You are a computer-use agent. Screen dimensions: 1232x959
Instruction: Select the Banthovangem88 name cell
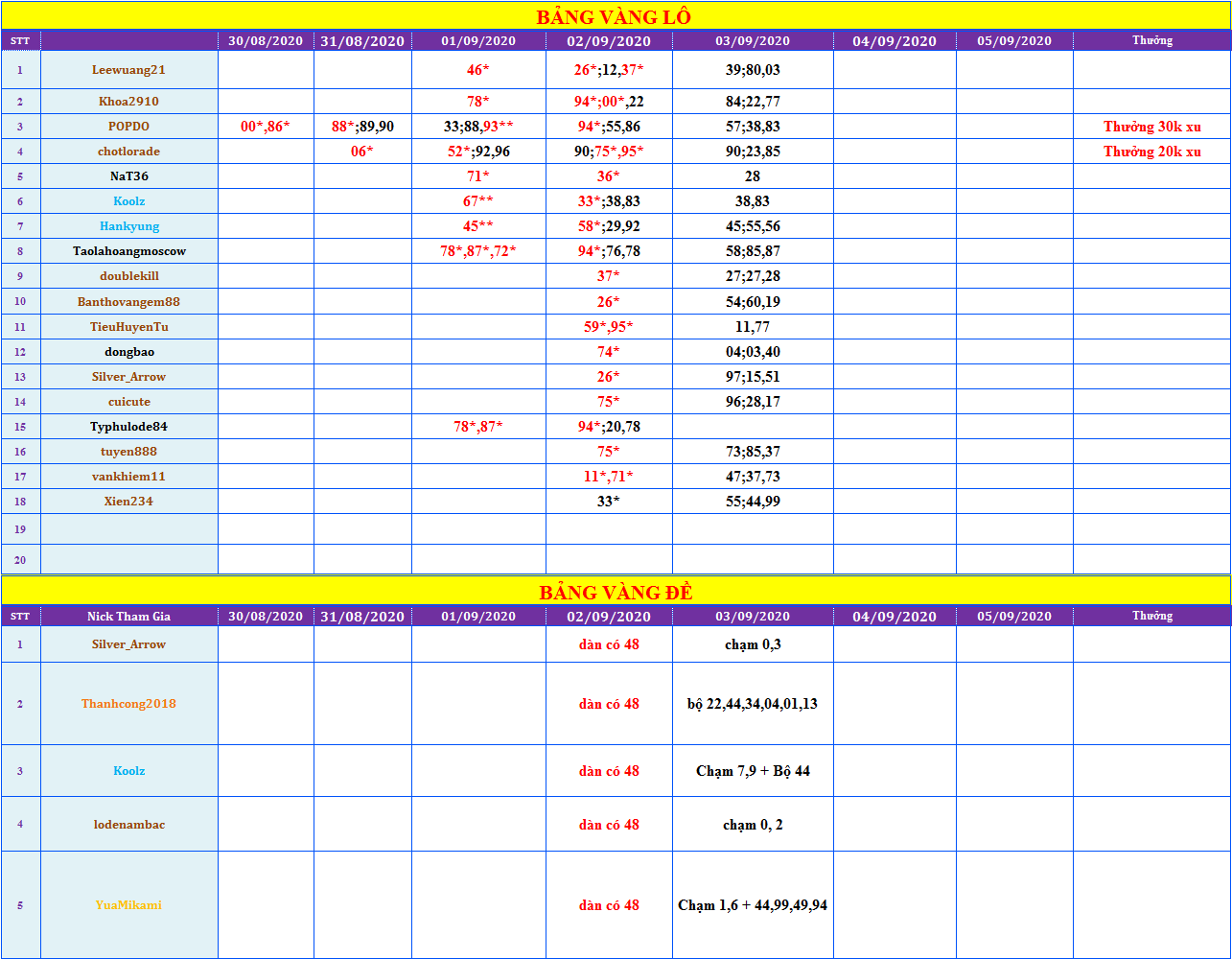tap(129, 302)
